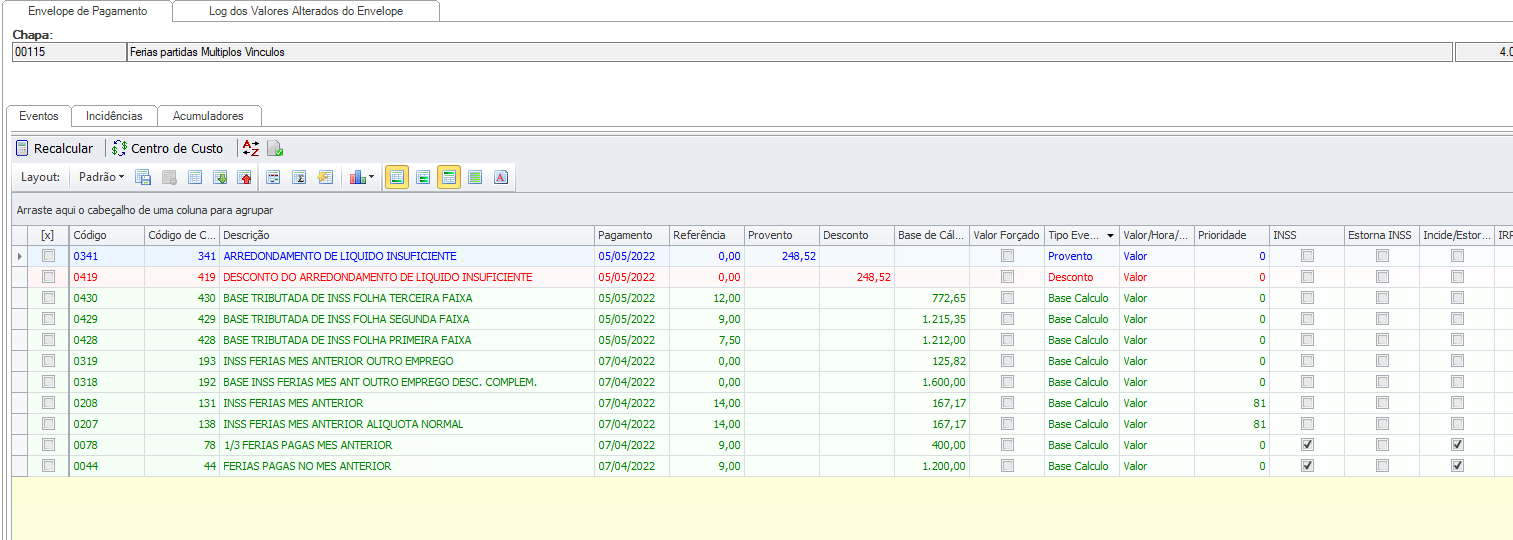Image resolution: width=1513 pixels, height=540 pixels.
Task: Click the group-by column header drop area
Action: coord(762,211)
